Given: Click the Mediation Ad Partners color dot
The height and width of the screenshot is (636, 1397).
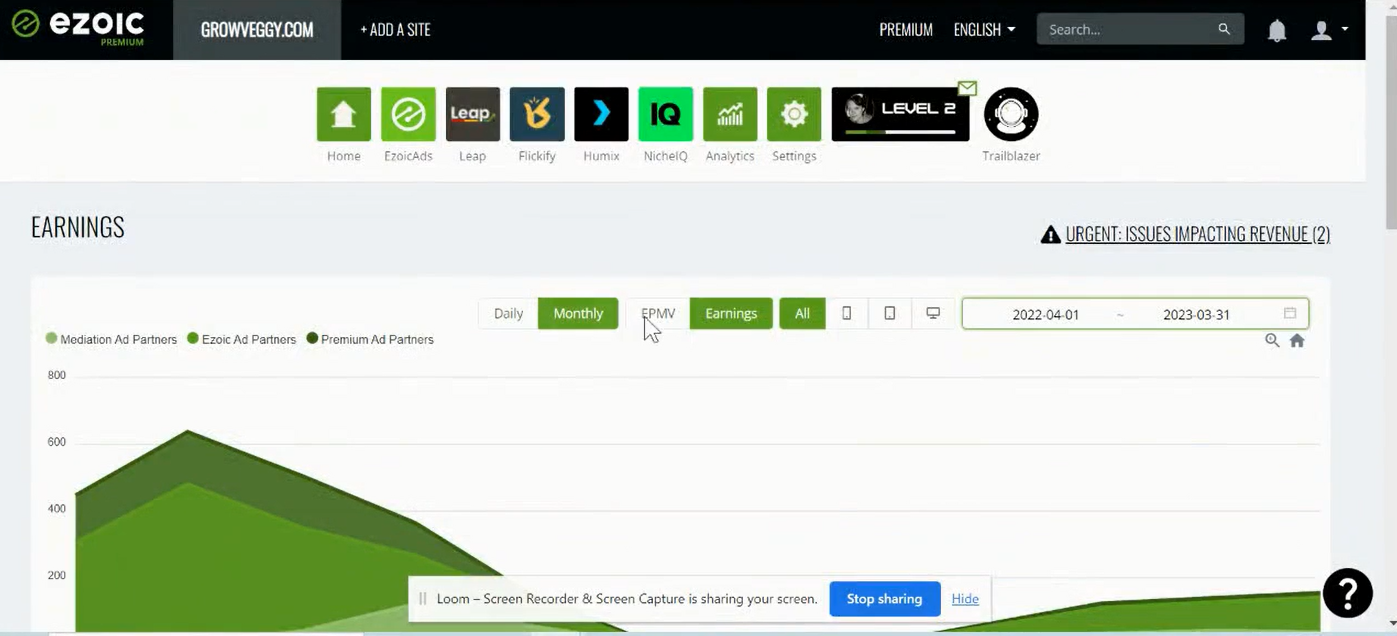Looking at the screenshot, I should [51, 338].
